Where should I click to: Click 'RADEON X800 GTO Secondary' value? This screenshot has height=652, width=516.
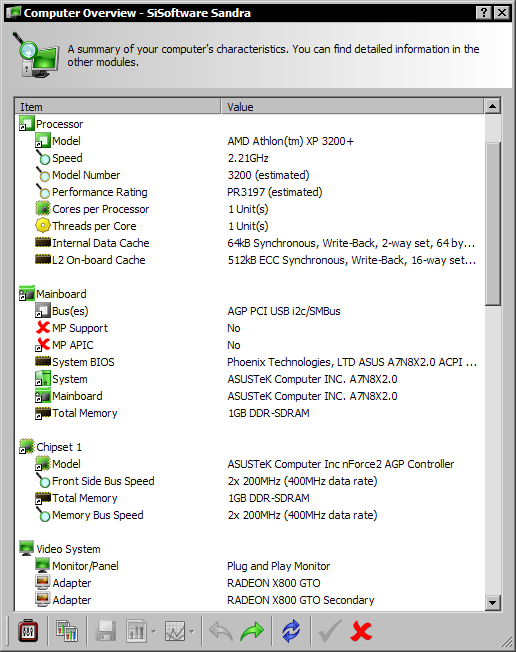click(301, 600)
